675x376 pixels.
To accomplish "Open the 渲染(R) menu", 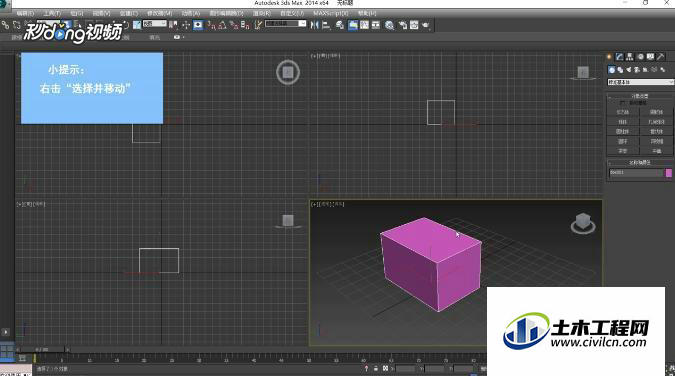I will 262,13.
